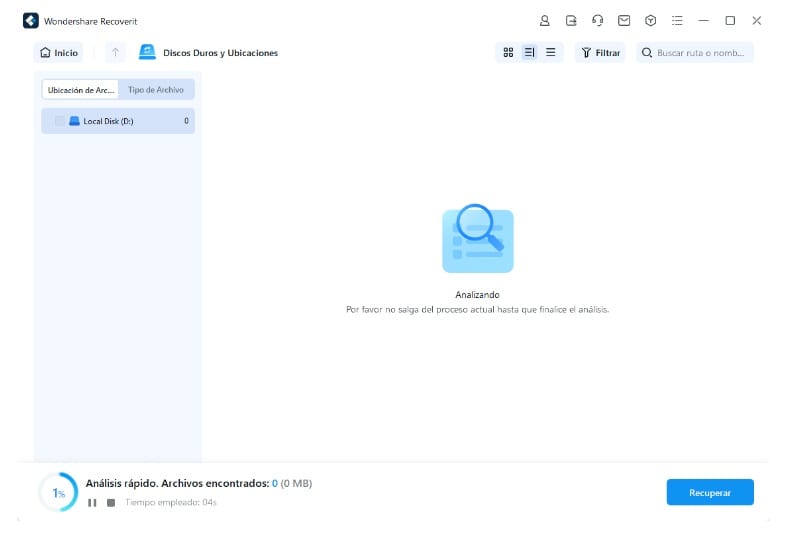
Task: Switch to grid thumbnail view
Action: tap(508, 52)
